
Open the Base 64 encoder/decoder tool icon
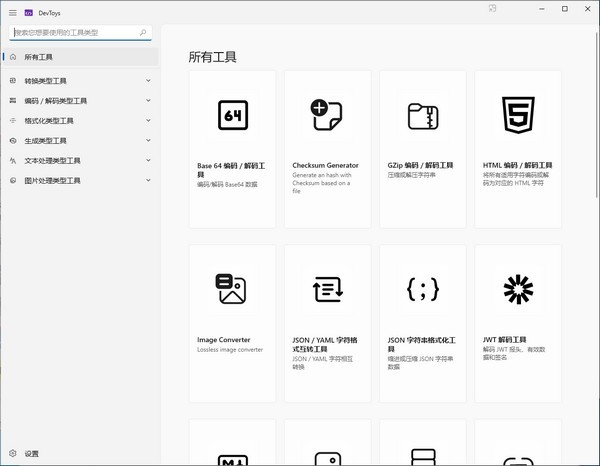point(232,116)
